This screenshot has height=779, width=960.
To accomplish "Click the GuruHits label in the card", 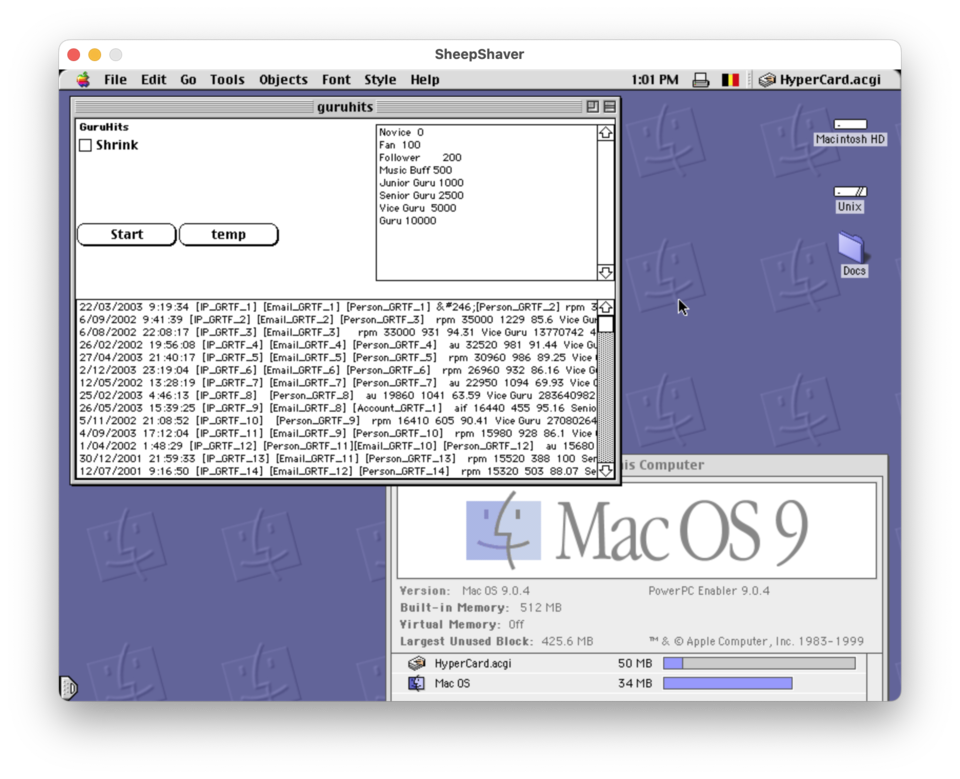I will (104, 127).
